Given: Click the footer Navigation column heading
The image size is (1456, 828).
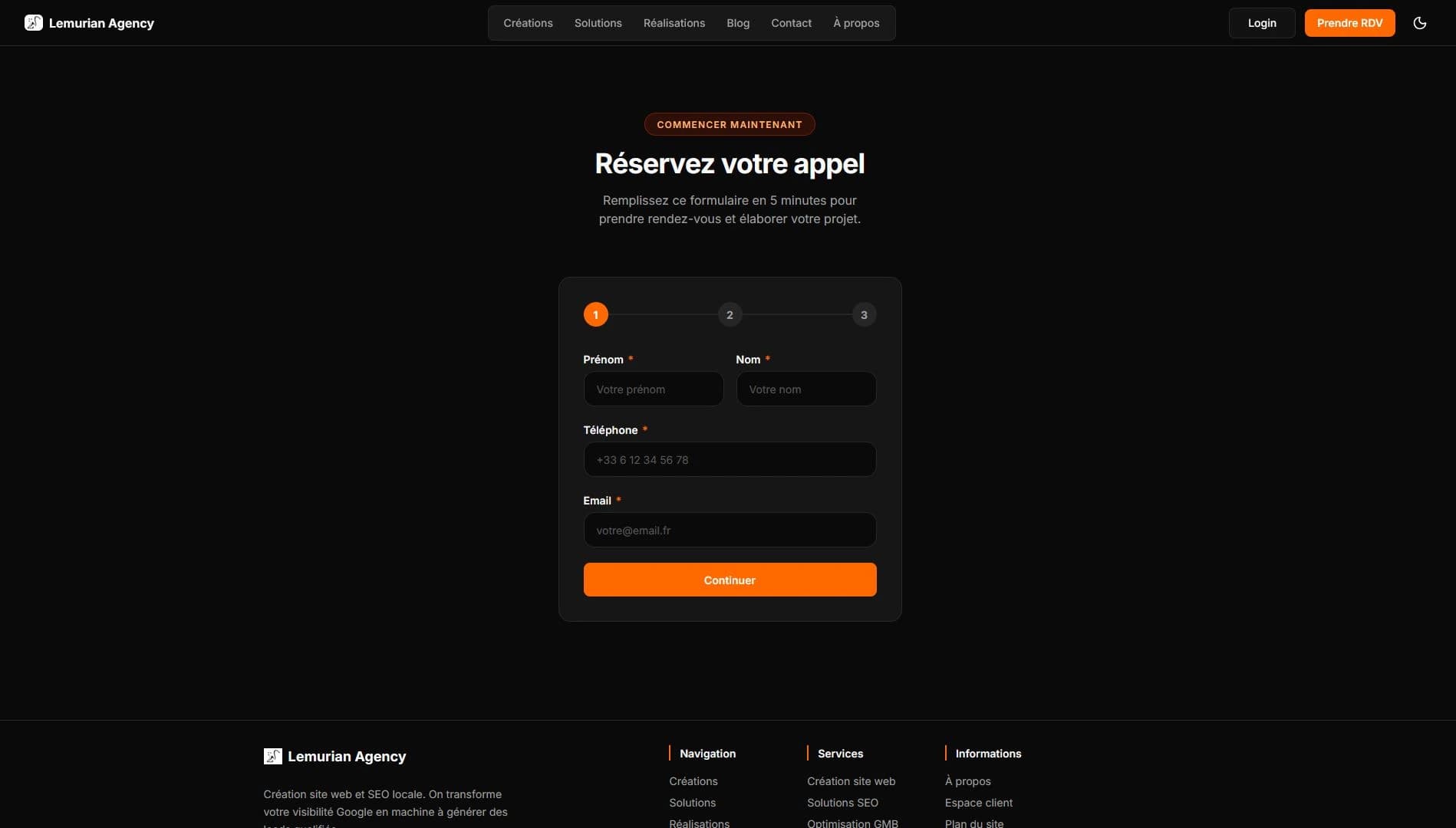Looking at the screenshot, I should (x=707, y=754).
